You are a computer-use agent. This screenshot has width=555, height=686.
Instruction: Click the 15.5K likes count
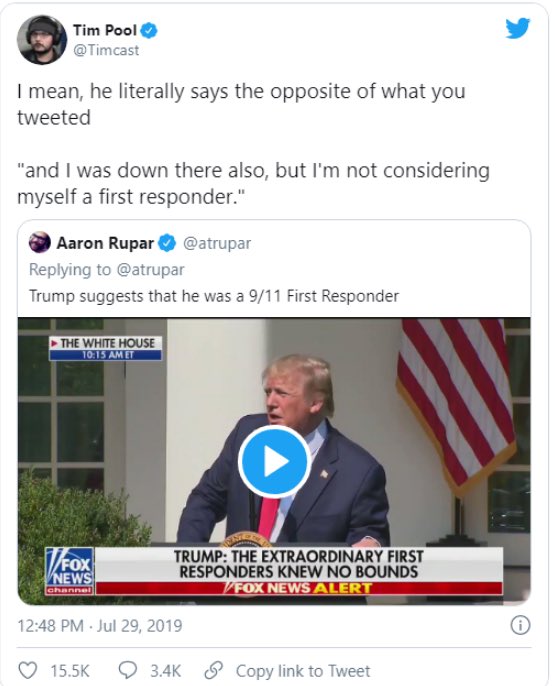click(70, 671)
